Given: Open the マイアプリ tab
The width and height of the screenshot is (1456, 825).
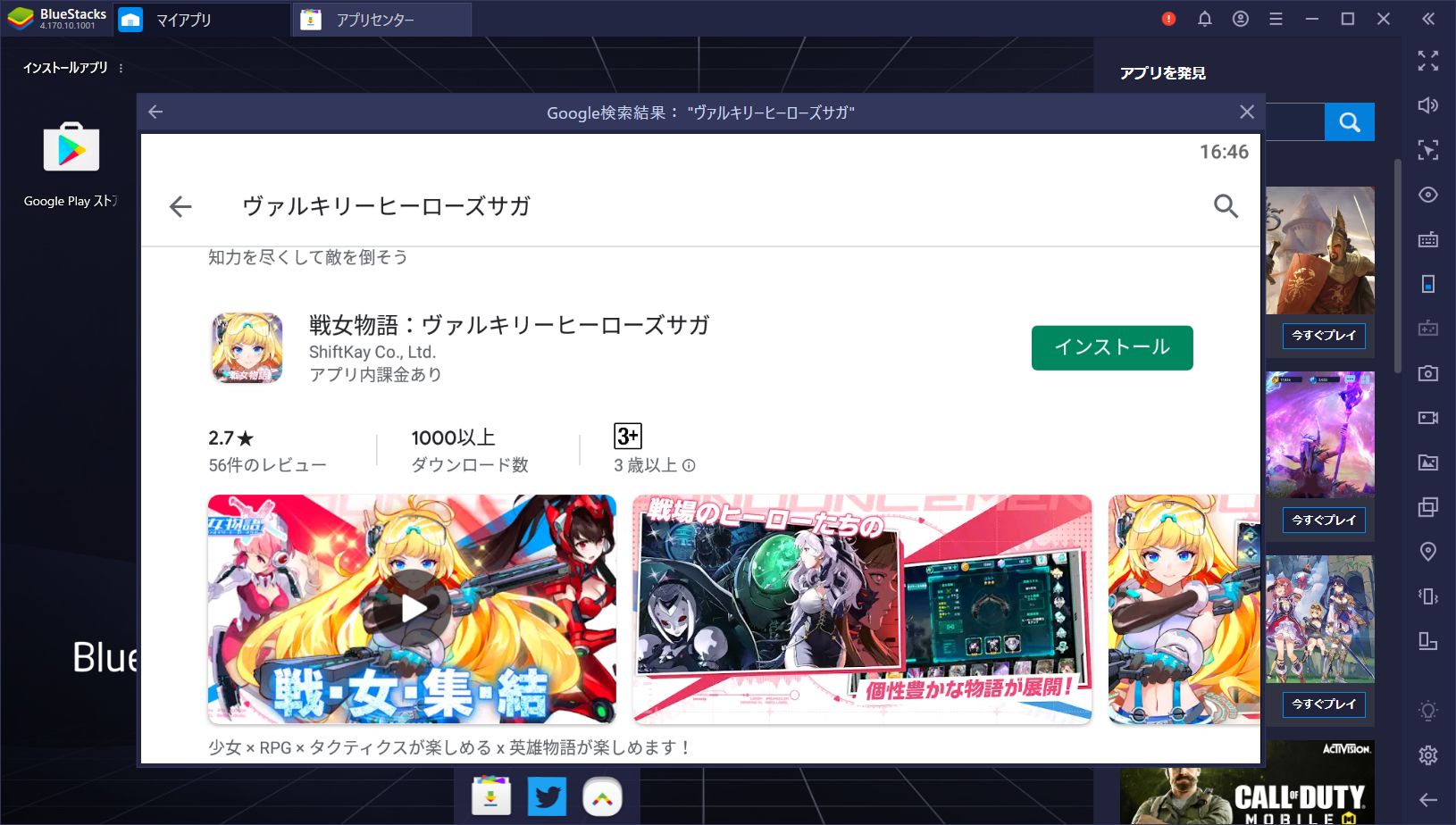Looking at the screenshot, I should 202,20.
